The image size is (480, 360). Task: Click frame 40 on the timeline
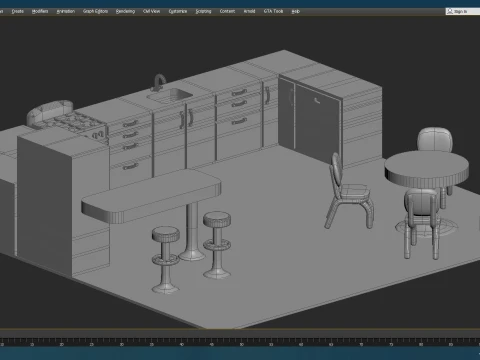click(x=182, y=344)
